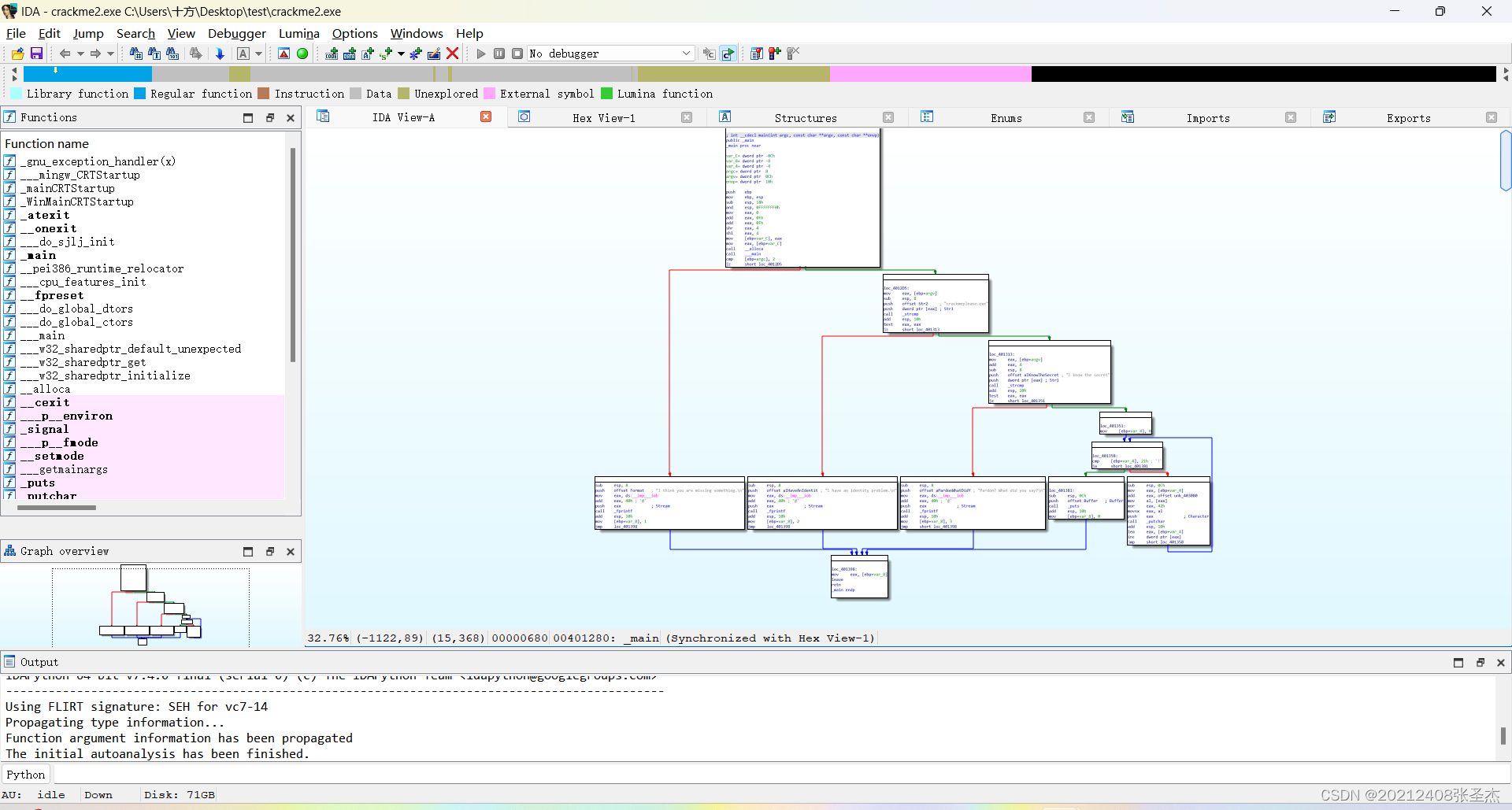Screen dimensions: 1512x810
Task: Maximize the Output panel
Action: coord(1458,663)
